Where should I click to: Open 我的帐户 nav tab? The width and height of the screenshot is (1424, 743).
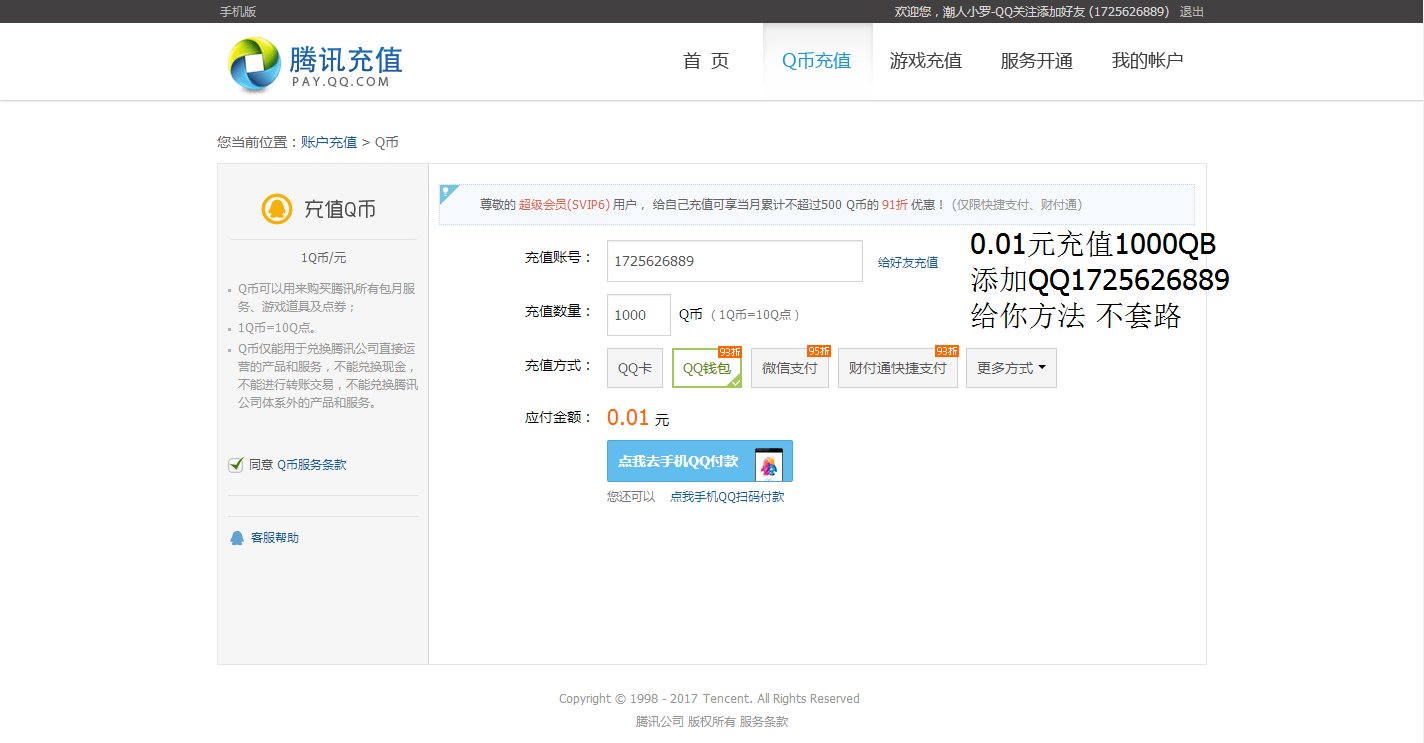click(x=1148, y=61)
